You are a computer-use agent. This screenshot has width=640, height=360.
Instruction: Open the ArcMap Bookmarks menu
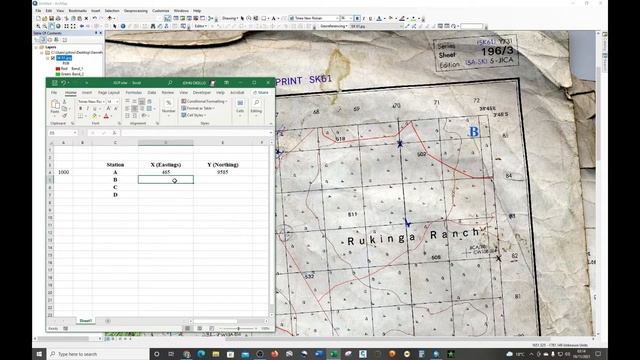(78, 11)
